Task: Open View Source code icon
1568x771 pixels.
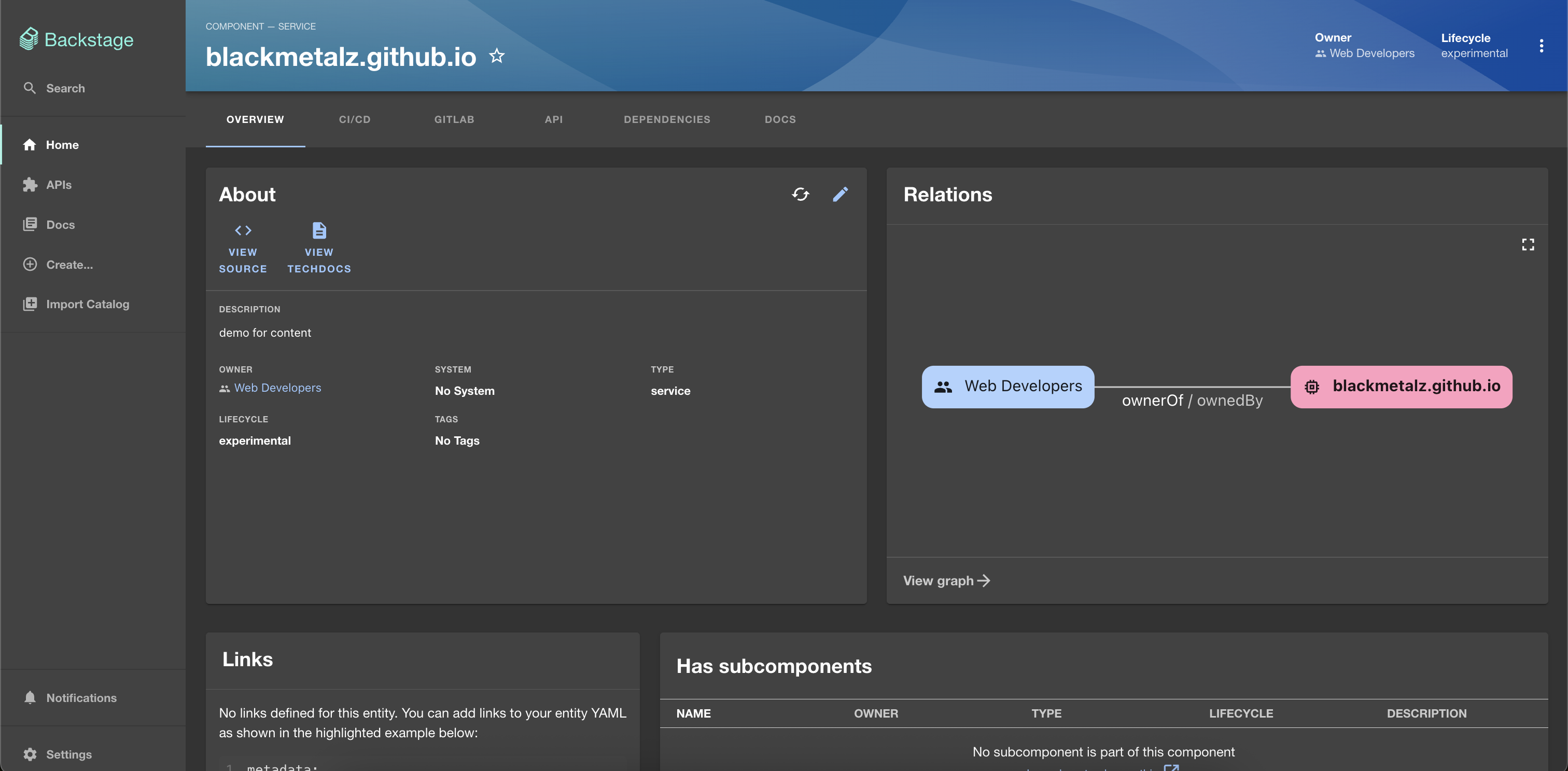Action: coord(243,231)
